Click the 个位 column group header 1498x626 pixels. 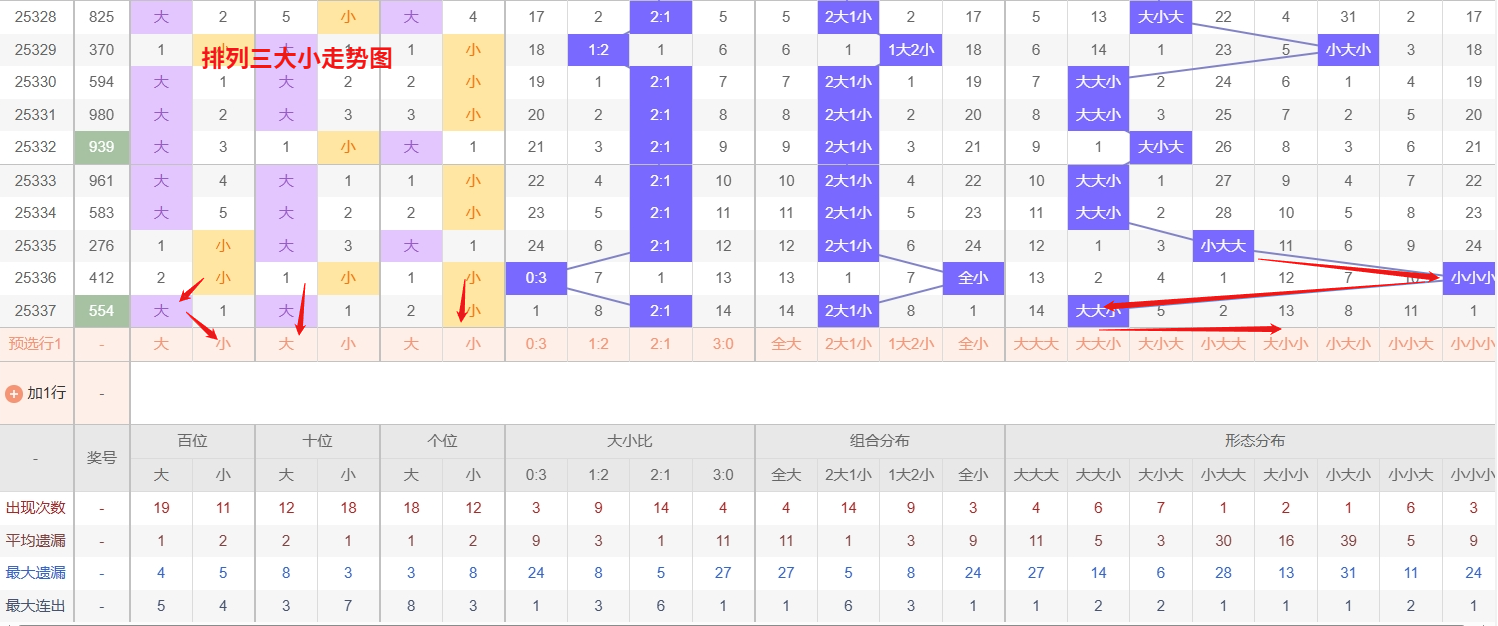pyautogui.click(x=442, y=441)
